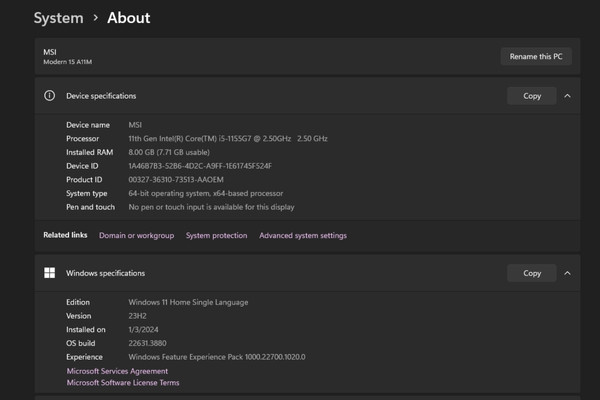Image resolution: width=600 pixels, height=400 pixels.
Task: Select the Pen and touch value text
Action: [x=211, y=207]
